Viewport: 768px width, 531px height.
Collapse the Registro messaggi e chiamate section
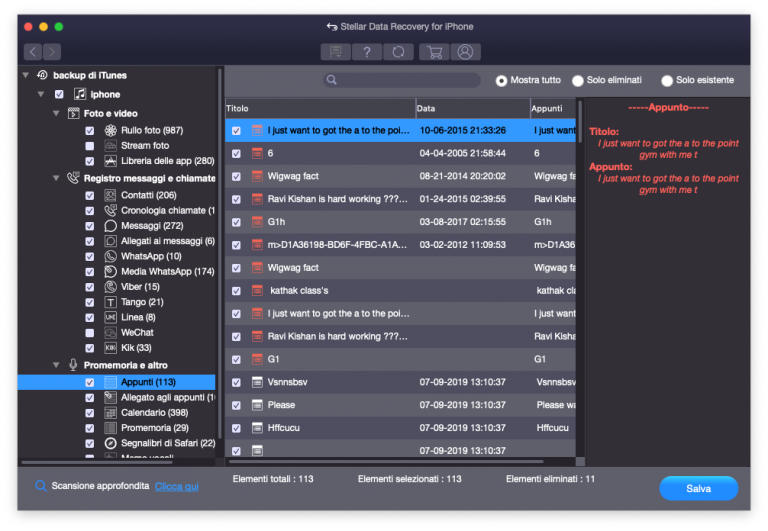[x=57, y=178]
